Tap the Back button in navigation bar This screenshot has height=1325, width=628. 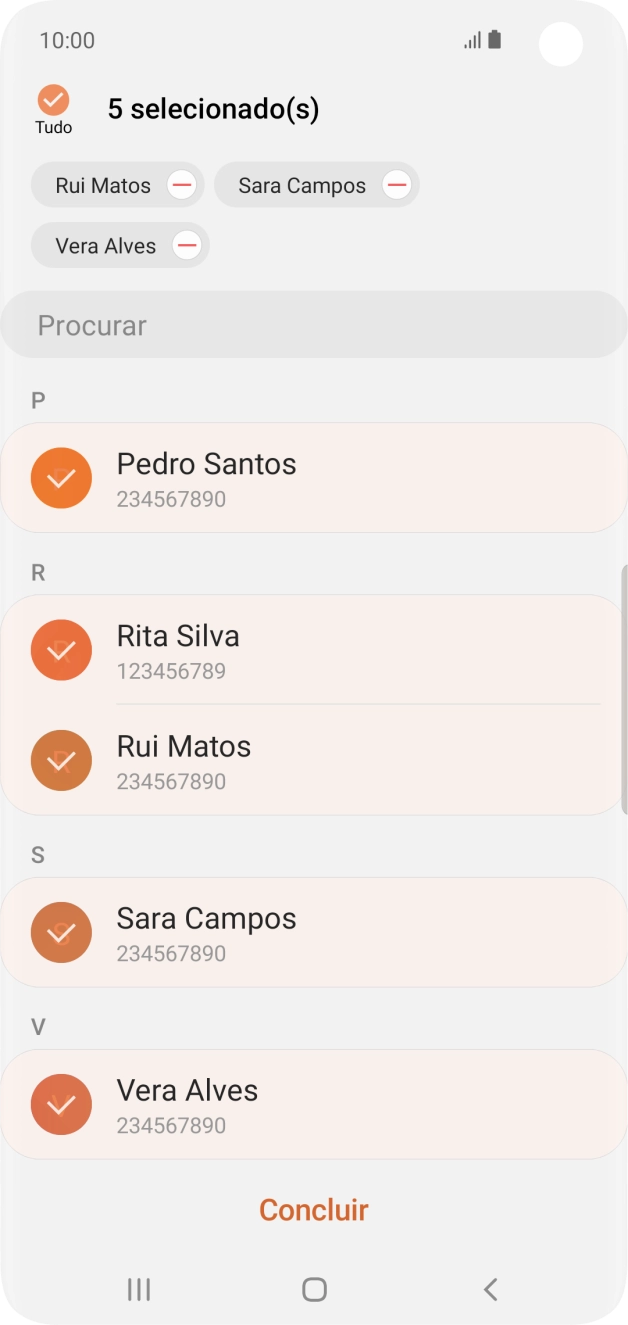[490, 1290]
